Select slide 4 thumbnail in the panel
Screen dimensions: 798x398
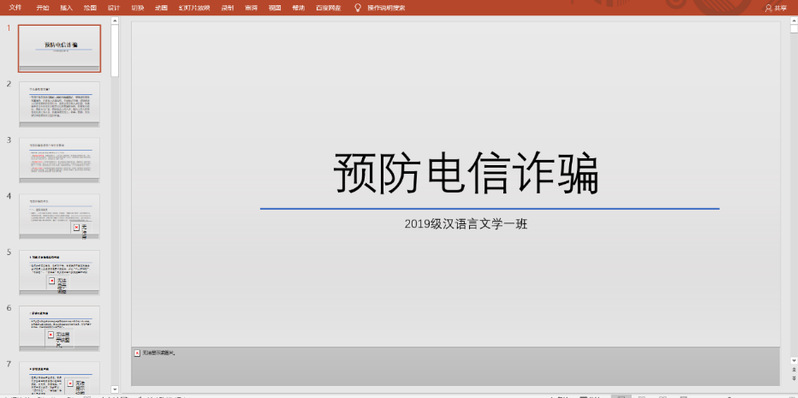(60, 216)
